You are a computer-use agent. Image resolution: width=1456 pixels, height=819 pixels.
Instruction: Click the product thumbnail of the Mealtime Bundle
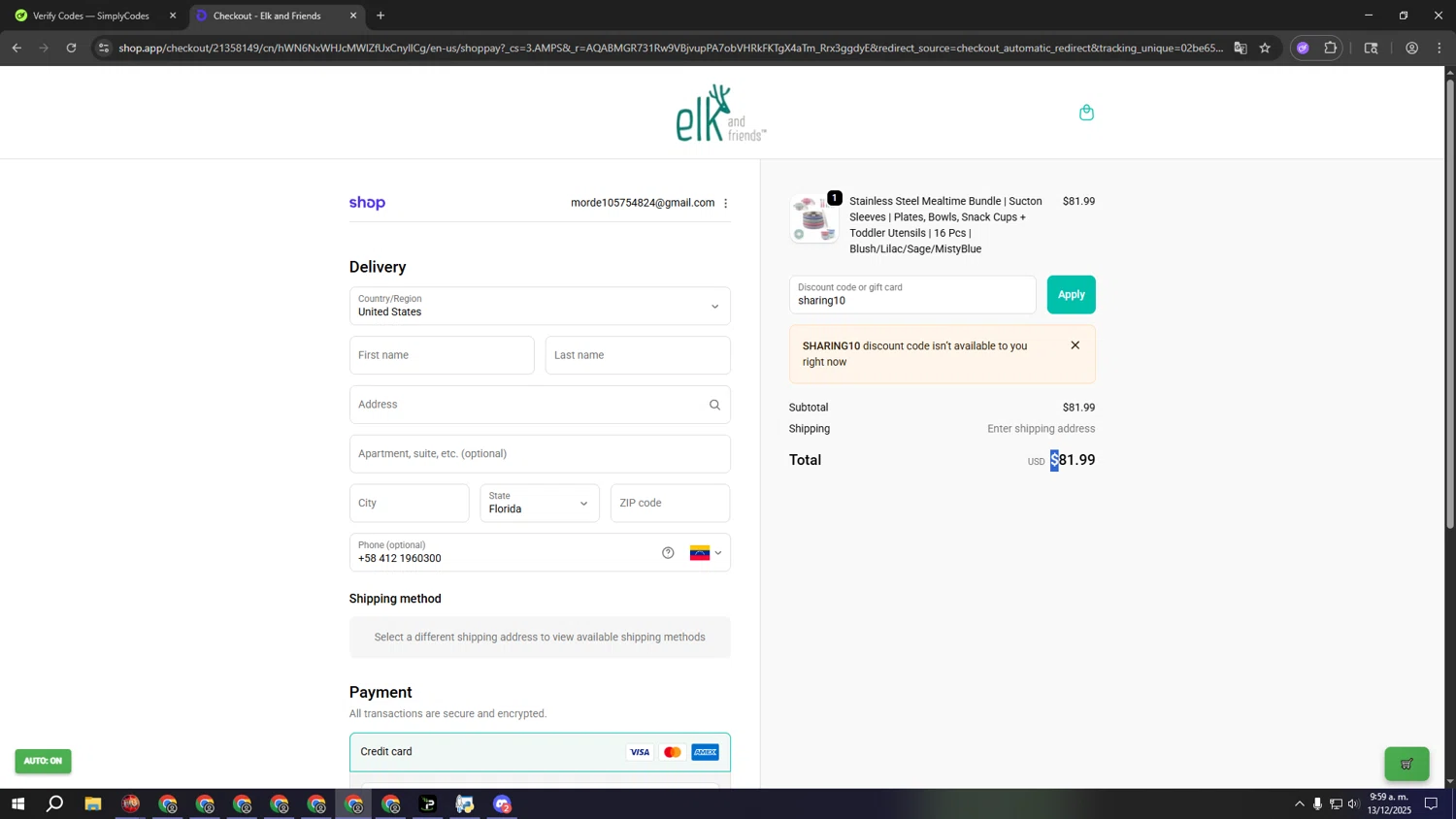pyautogui.click(x=813, y=219)
